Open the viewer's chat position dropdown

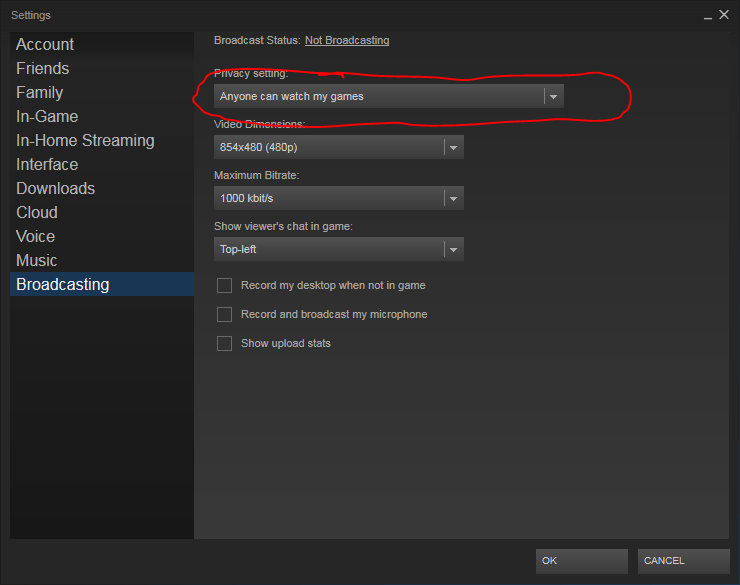pyautogui.click(x=339, y=249)
